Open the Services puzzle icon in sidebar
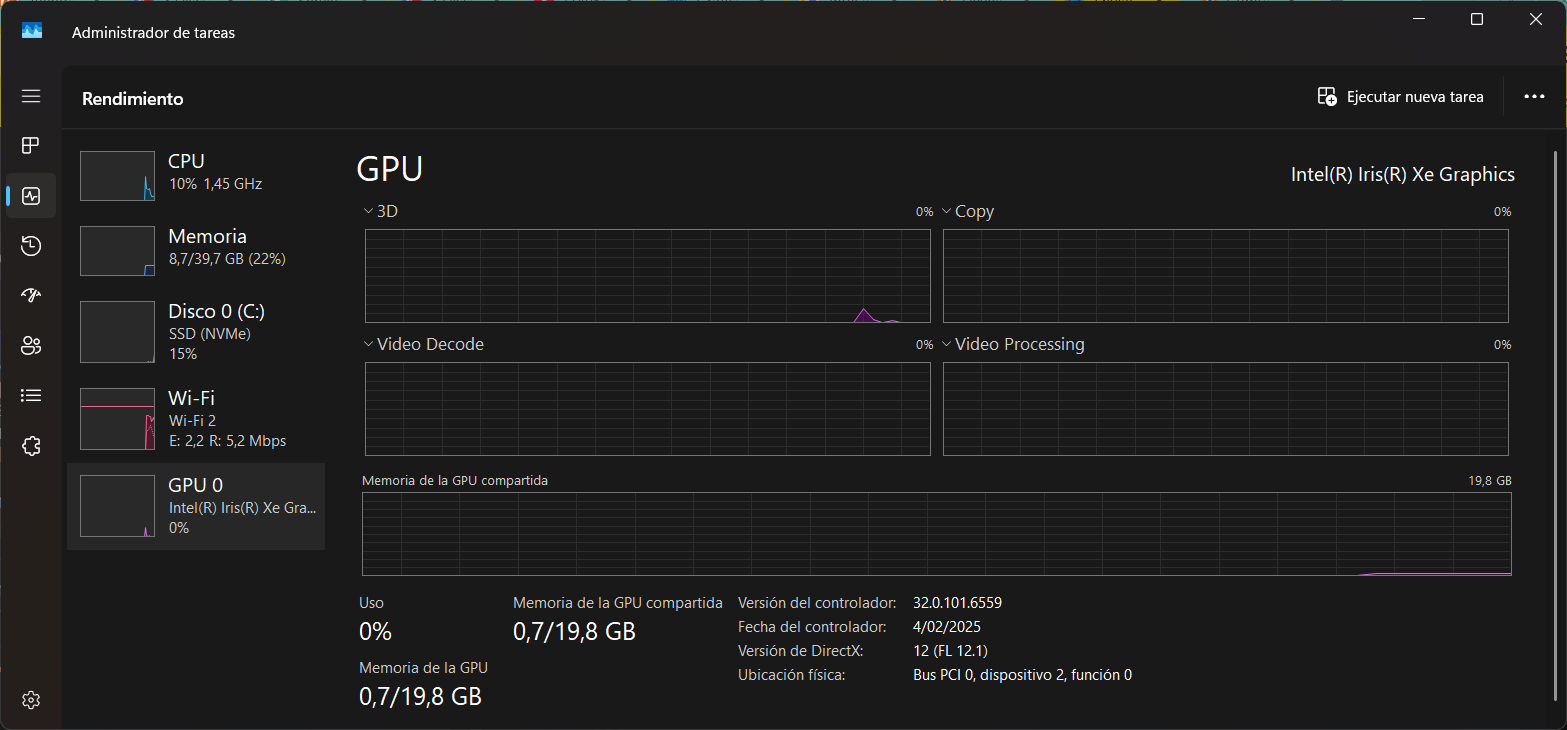The height and width of the screenshot is (730, 1567). 31,446
